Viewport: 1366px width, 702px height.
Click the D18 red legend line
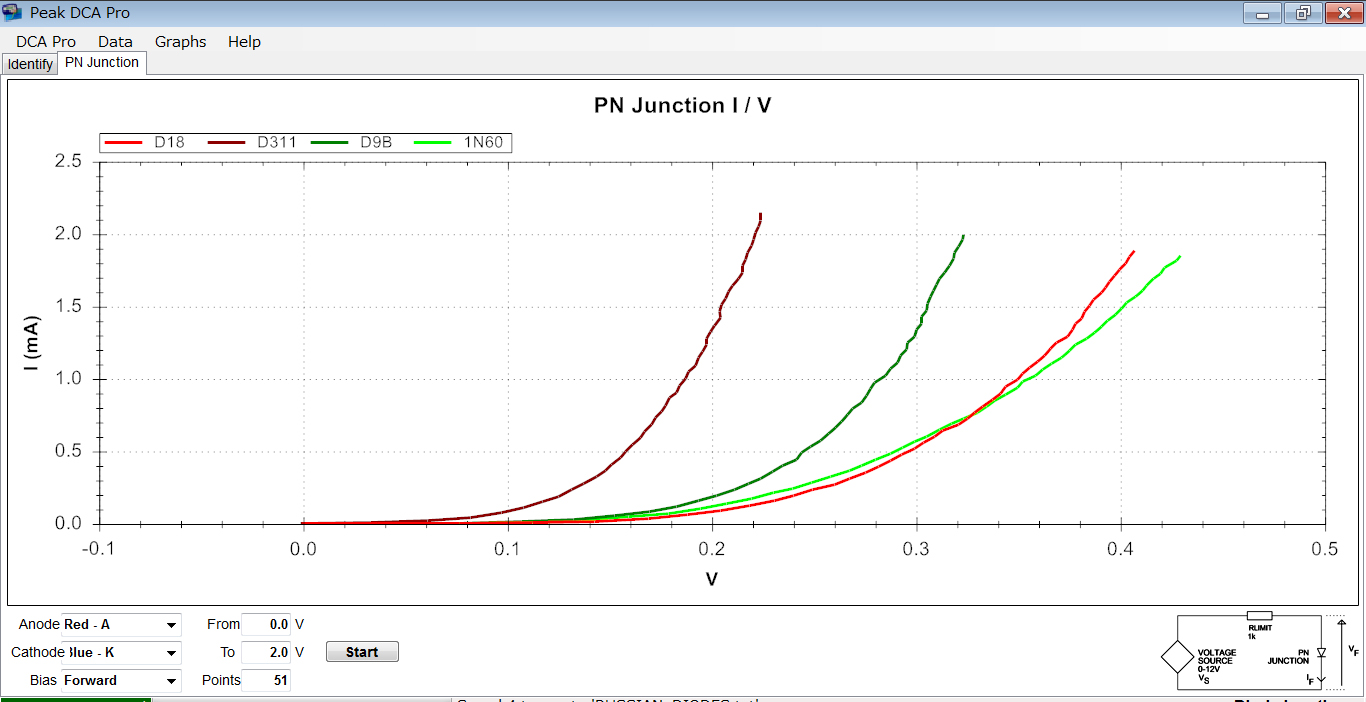(124, 142)
